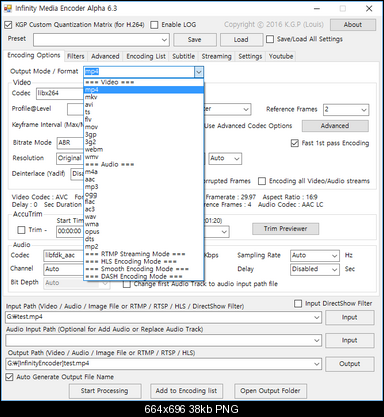Image resolution: width=384 pixels, height=417 pixels.
Task: Open the Youtube tab
Action: coord(281,56)
